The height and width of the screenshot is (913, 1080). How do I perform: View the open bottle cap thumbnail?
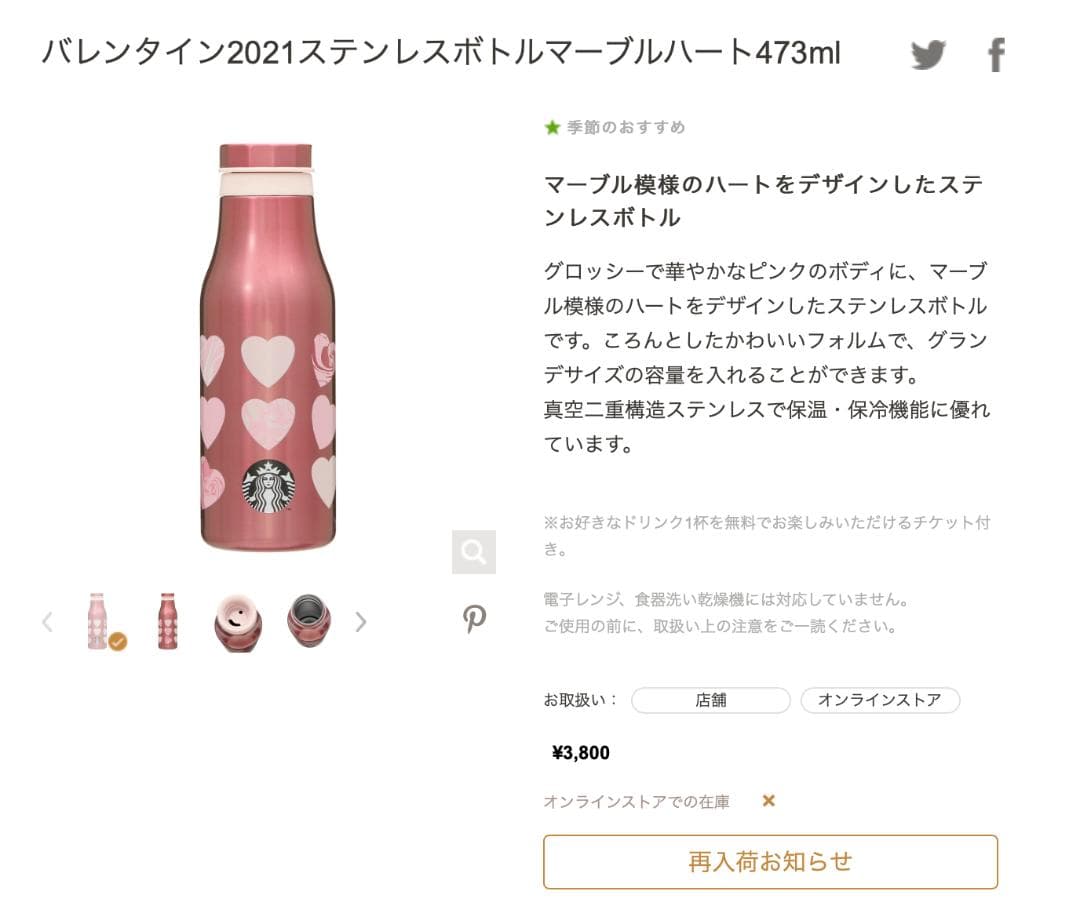tap(237, 622)
